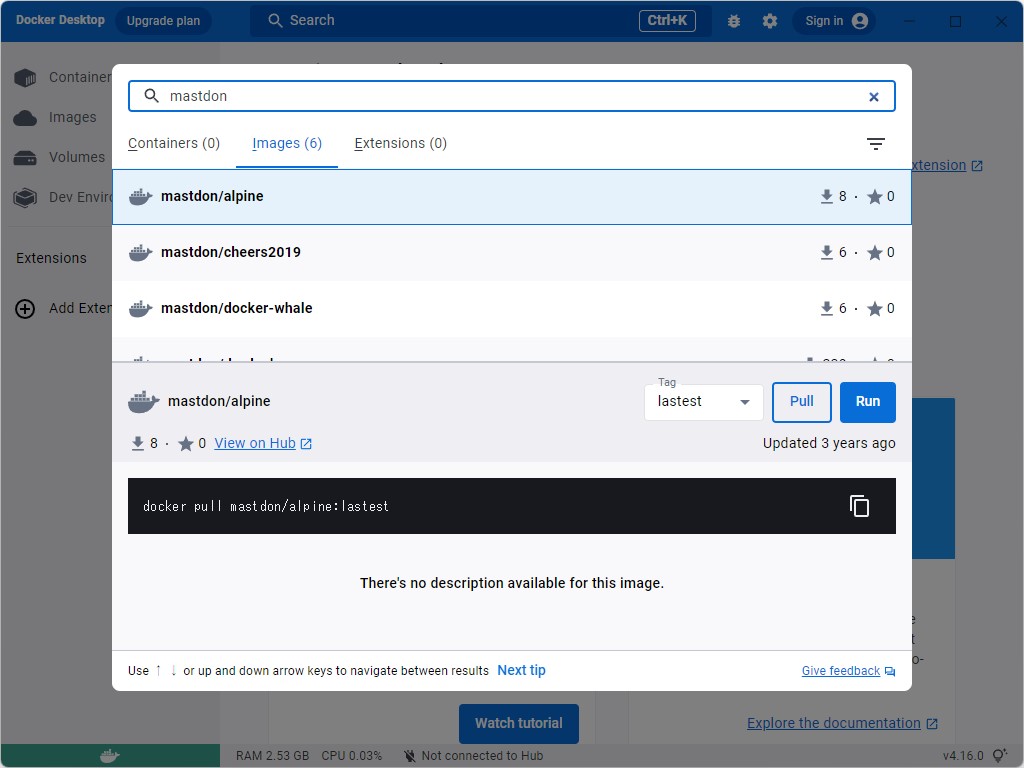1024x768 pixels.
Task: Click the notification icon beside the version
Action: tap(999, 756)
